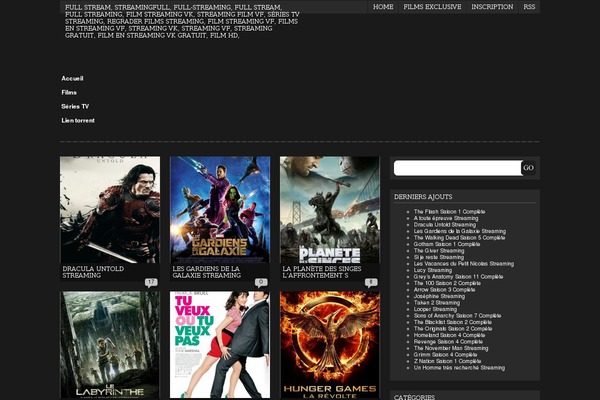Open Si je reste Streaming link
Viewport: 600px width, 400px height.
(439, 257)
